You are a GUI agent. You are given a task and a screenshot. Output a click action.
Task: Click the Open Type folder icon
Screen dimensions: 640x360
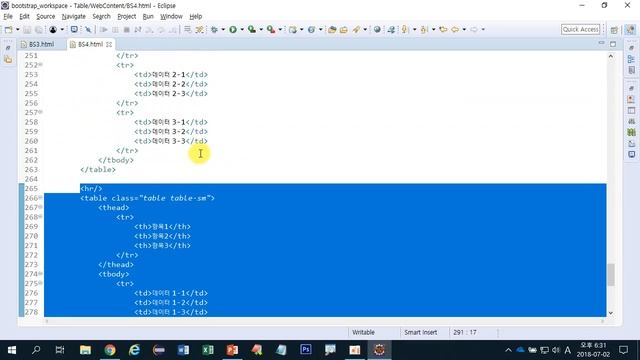[332, 29]
